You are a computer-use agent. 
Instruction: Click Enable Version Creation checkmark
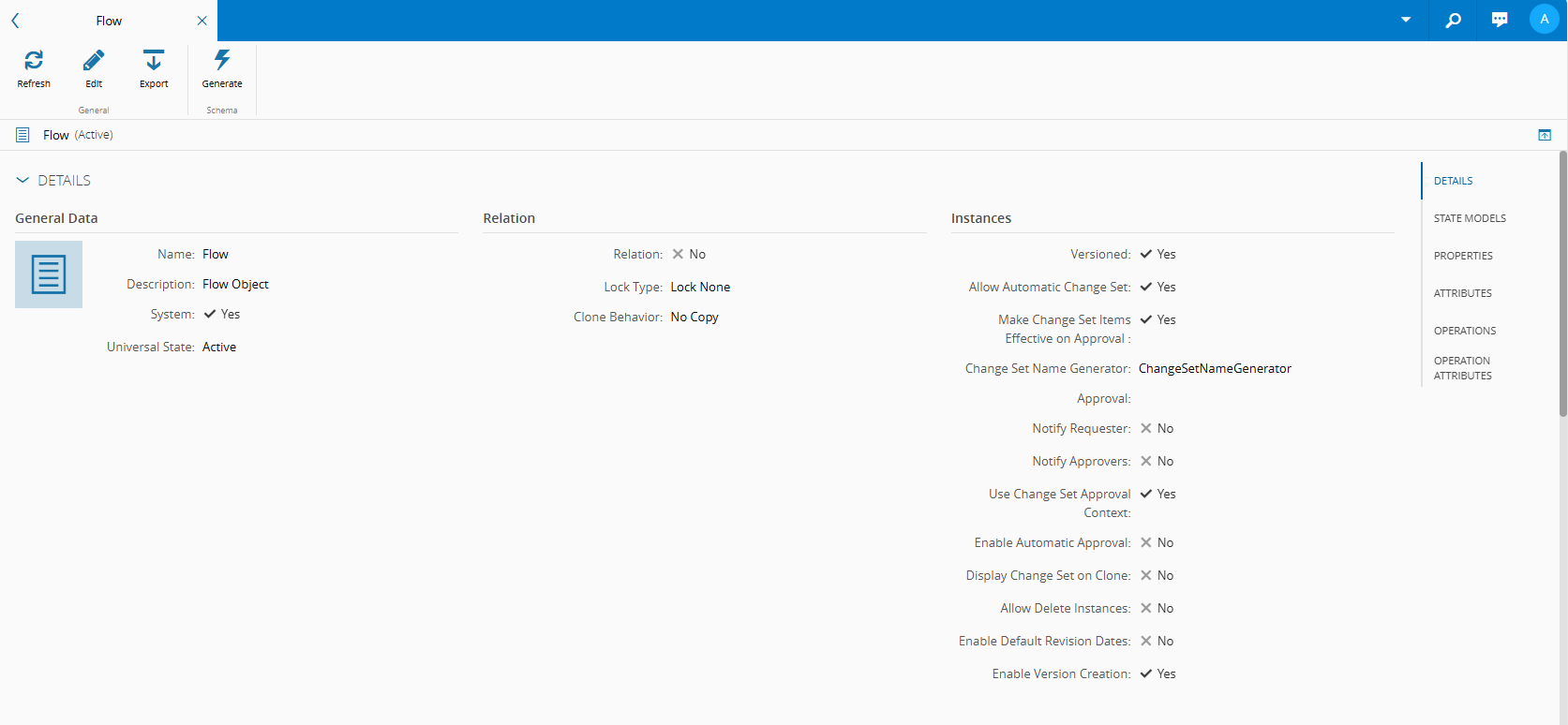[1145, 673]
